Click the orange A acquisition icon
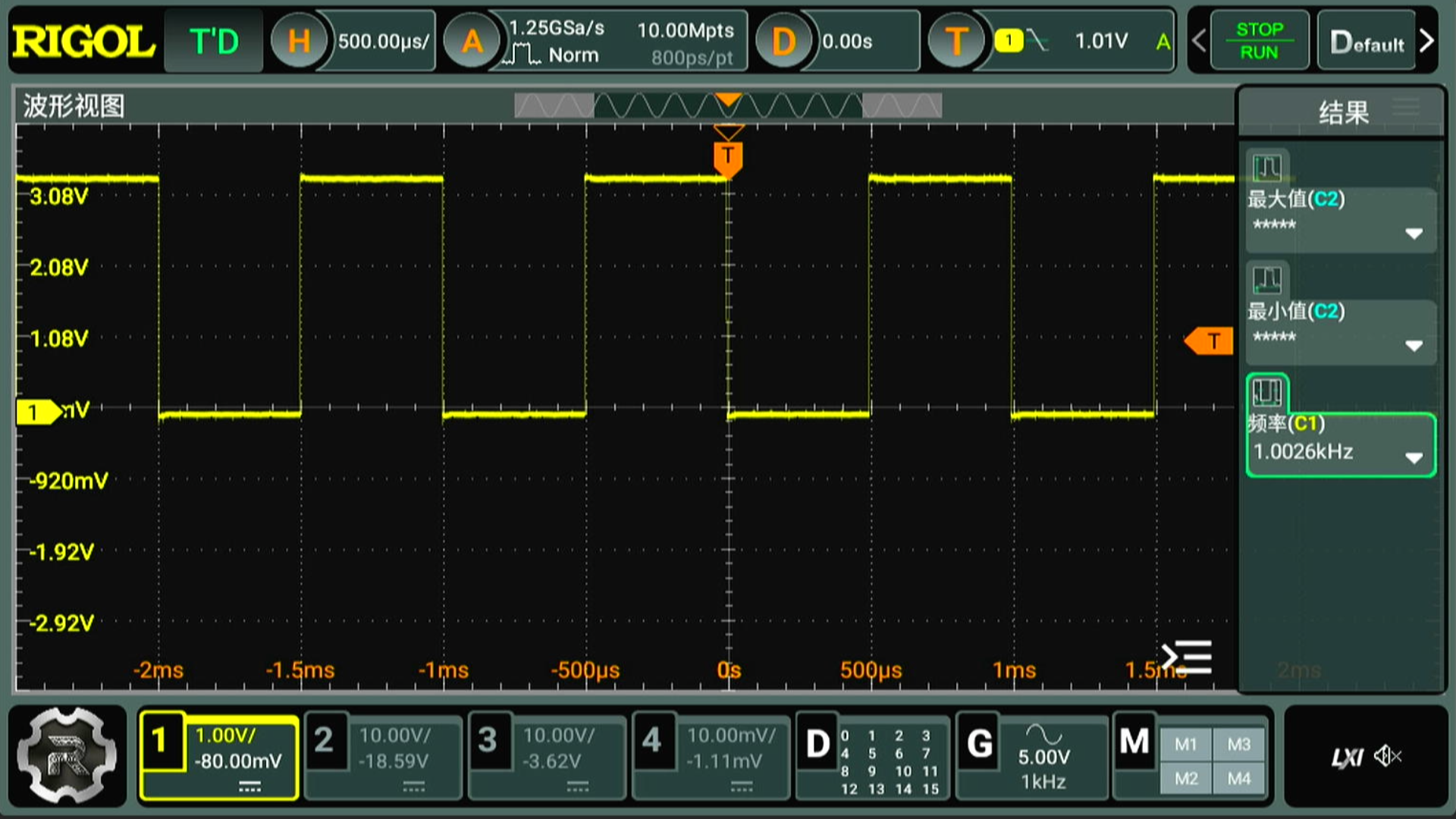The image size is (1456, 819). coord(472,41)
